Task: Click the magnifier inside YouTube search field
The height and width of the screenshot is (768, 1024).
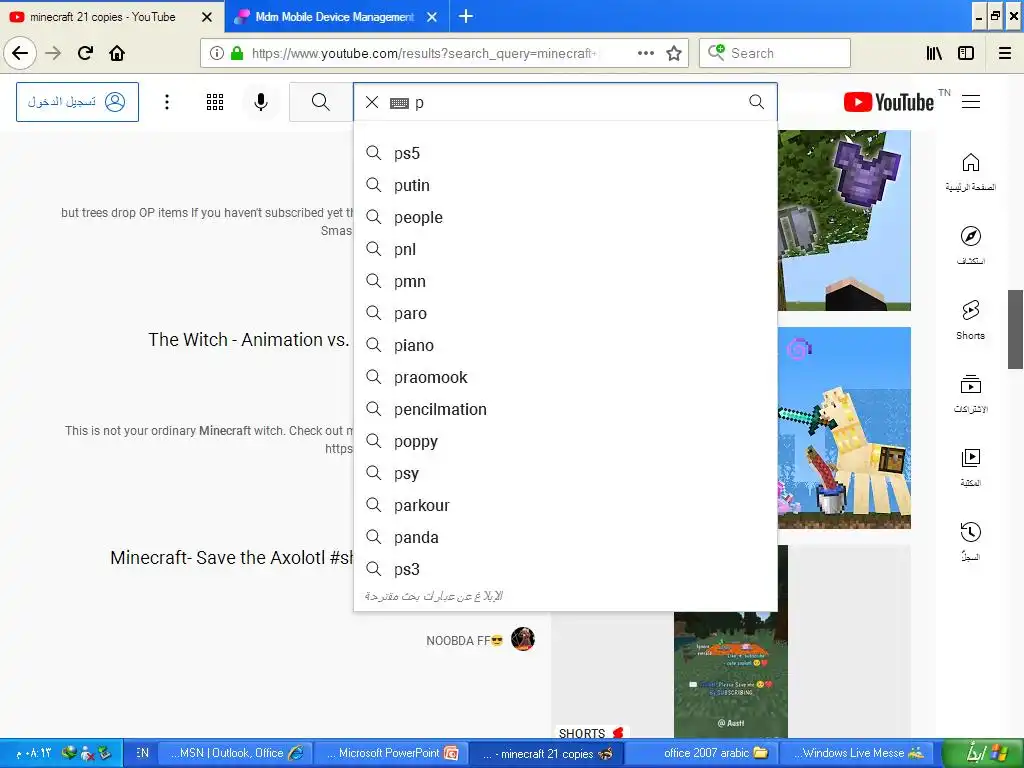Action: 756,101
